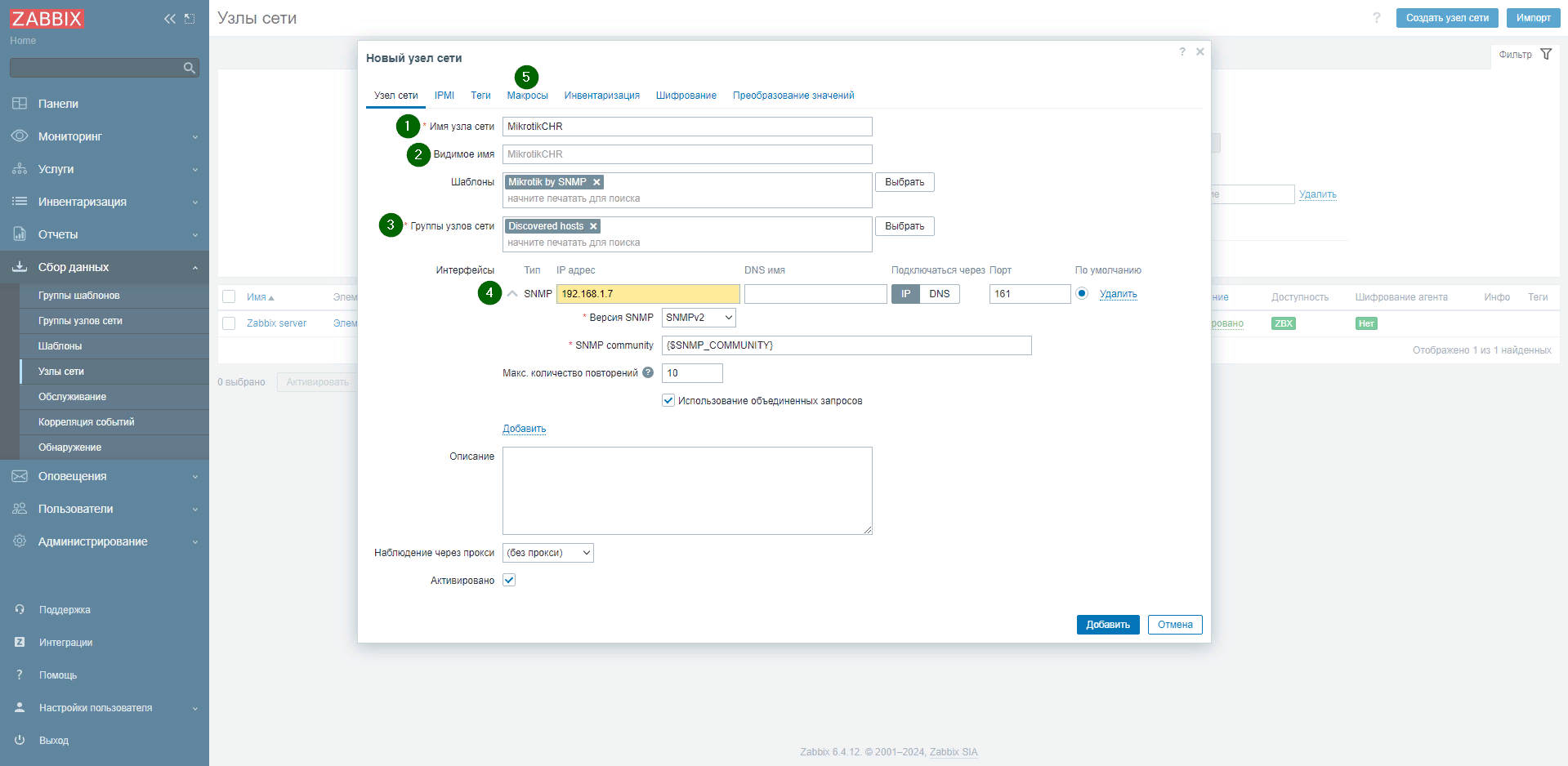Open Панели dashboards menu item
Viewport: 1568px width, 766px height.
coord(58,104)
